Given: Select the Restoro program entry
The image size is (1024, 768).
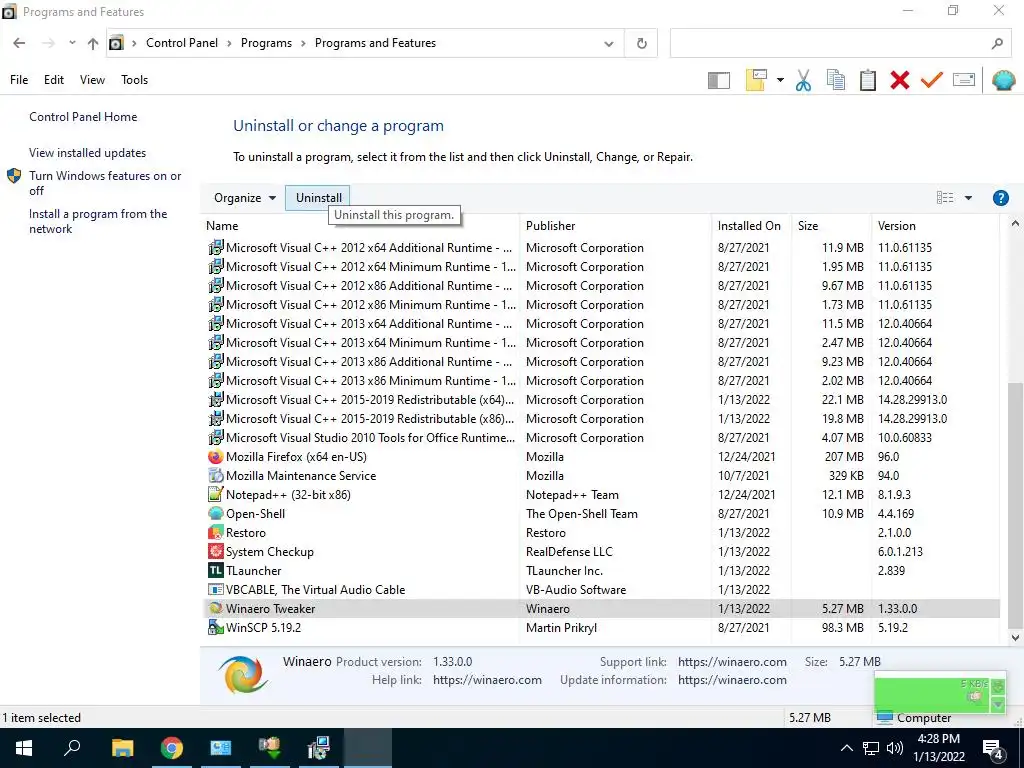Looking at the screenshot, I should tap(601, 533).
